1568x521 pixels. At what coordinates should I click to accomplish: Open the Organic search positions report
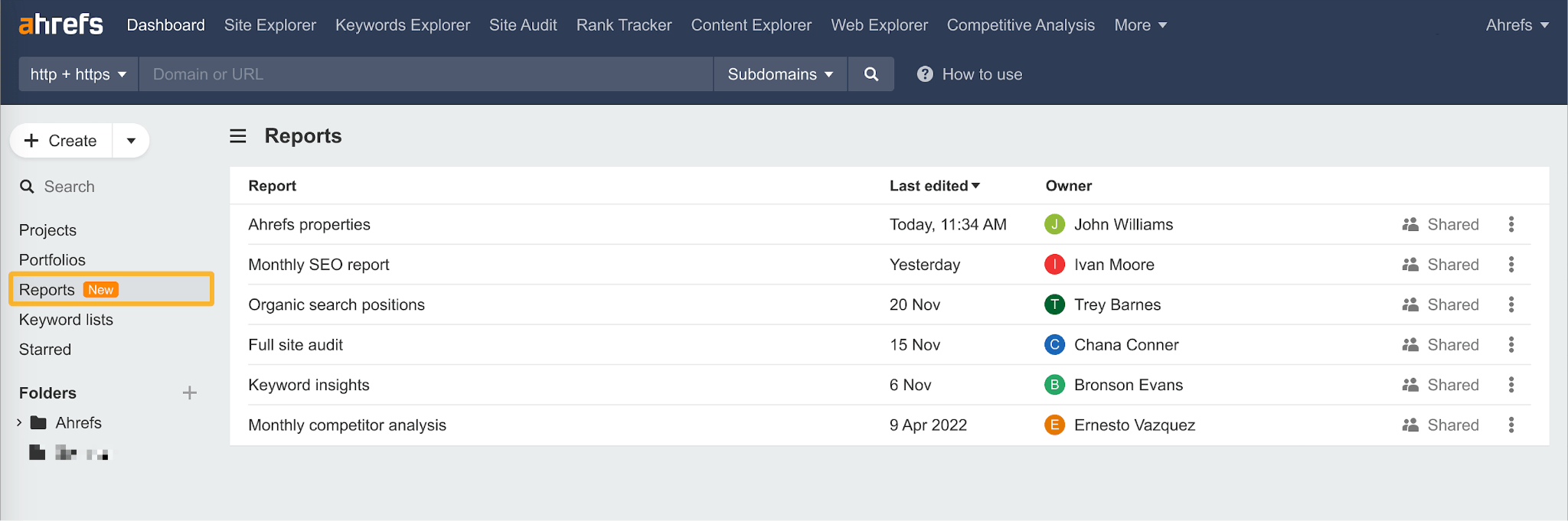[x=336, y=304]
